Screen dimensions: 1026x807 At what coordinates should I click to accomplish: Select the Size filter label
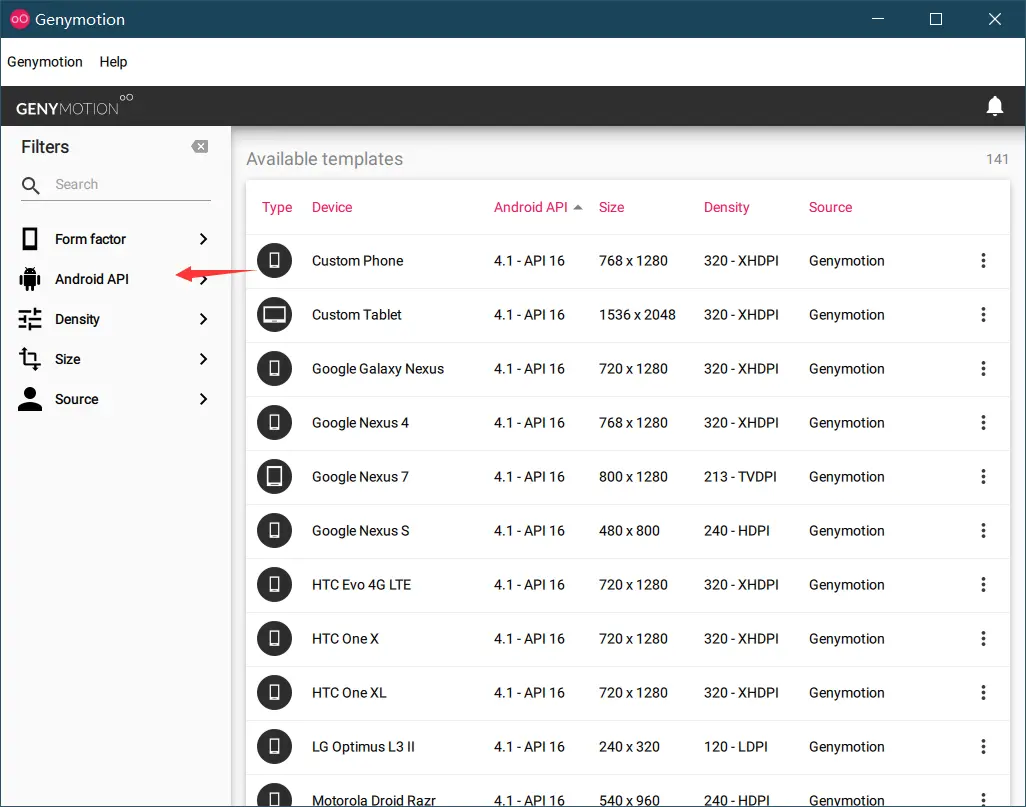pyautogui.click(x=67, y=359)
